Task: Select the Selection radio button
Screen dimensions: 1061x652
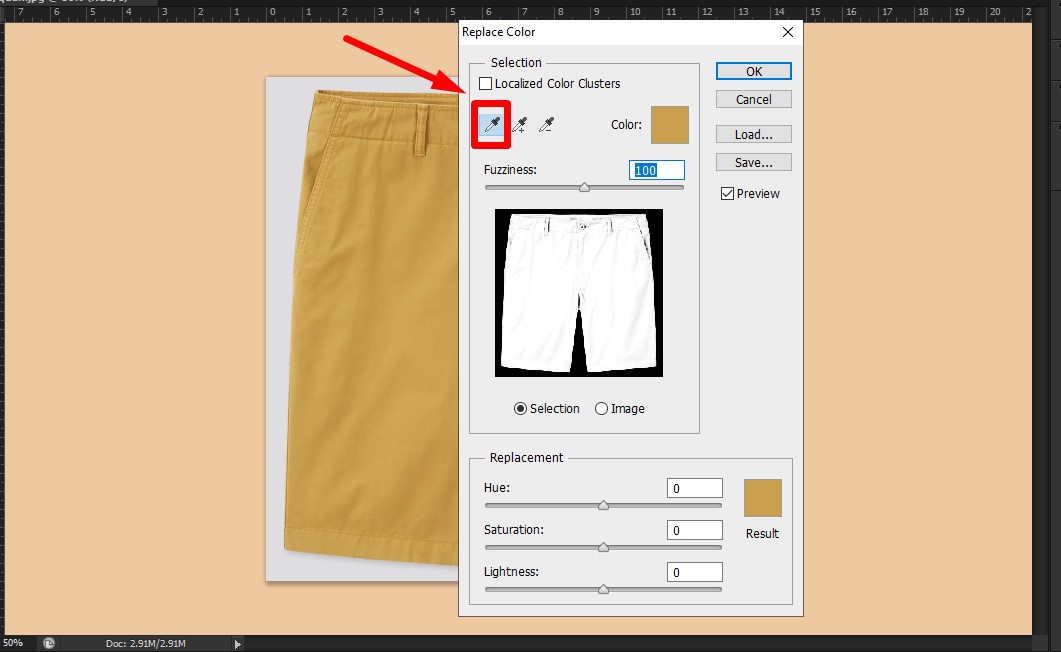Action: pos(522,408)
